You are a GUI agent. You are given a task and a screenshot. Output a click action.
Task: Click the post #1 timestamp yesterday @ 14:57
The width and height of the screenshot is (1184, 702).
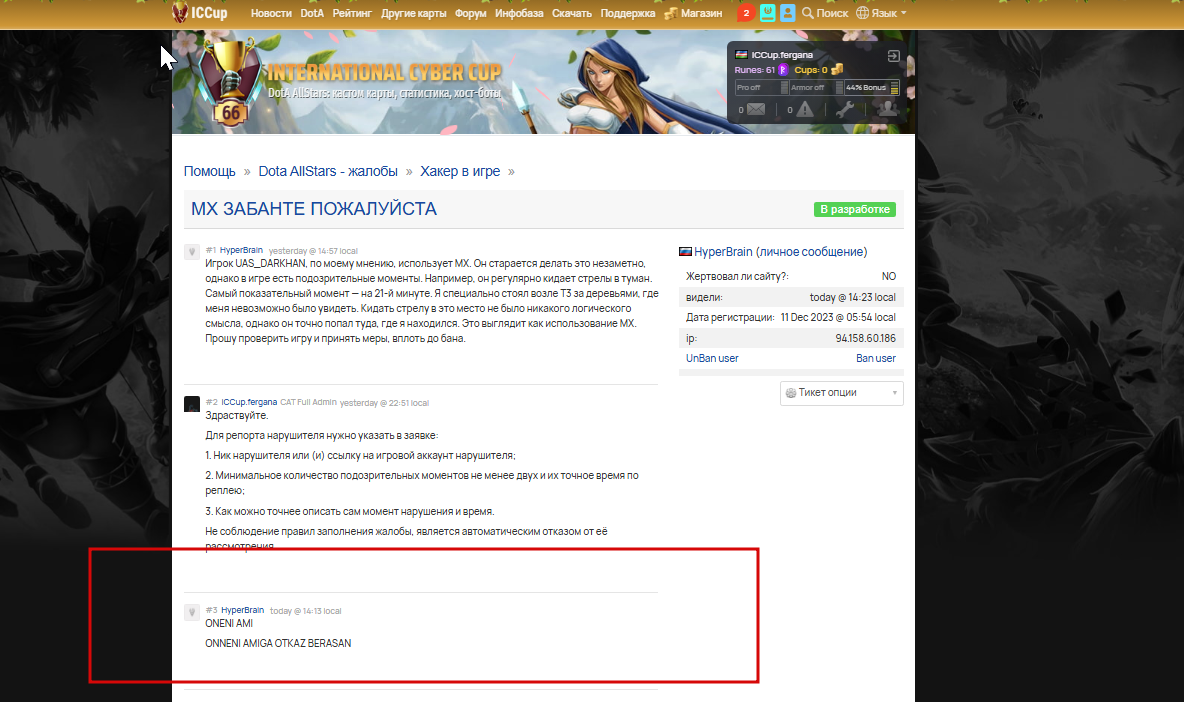point(313,251)
